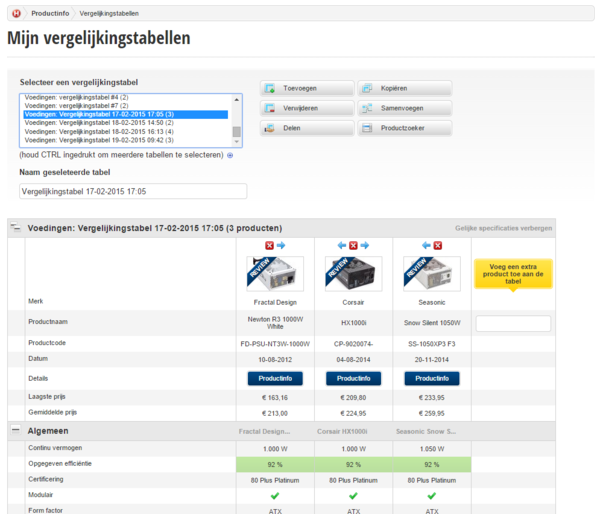Viewport: 600px width, 514px height.
Task: Click Gelijke specificaties verbergen link
Action: click(503, 228)
